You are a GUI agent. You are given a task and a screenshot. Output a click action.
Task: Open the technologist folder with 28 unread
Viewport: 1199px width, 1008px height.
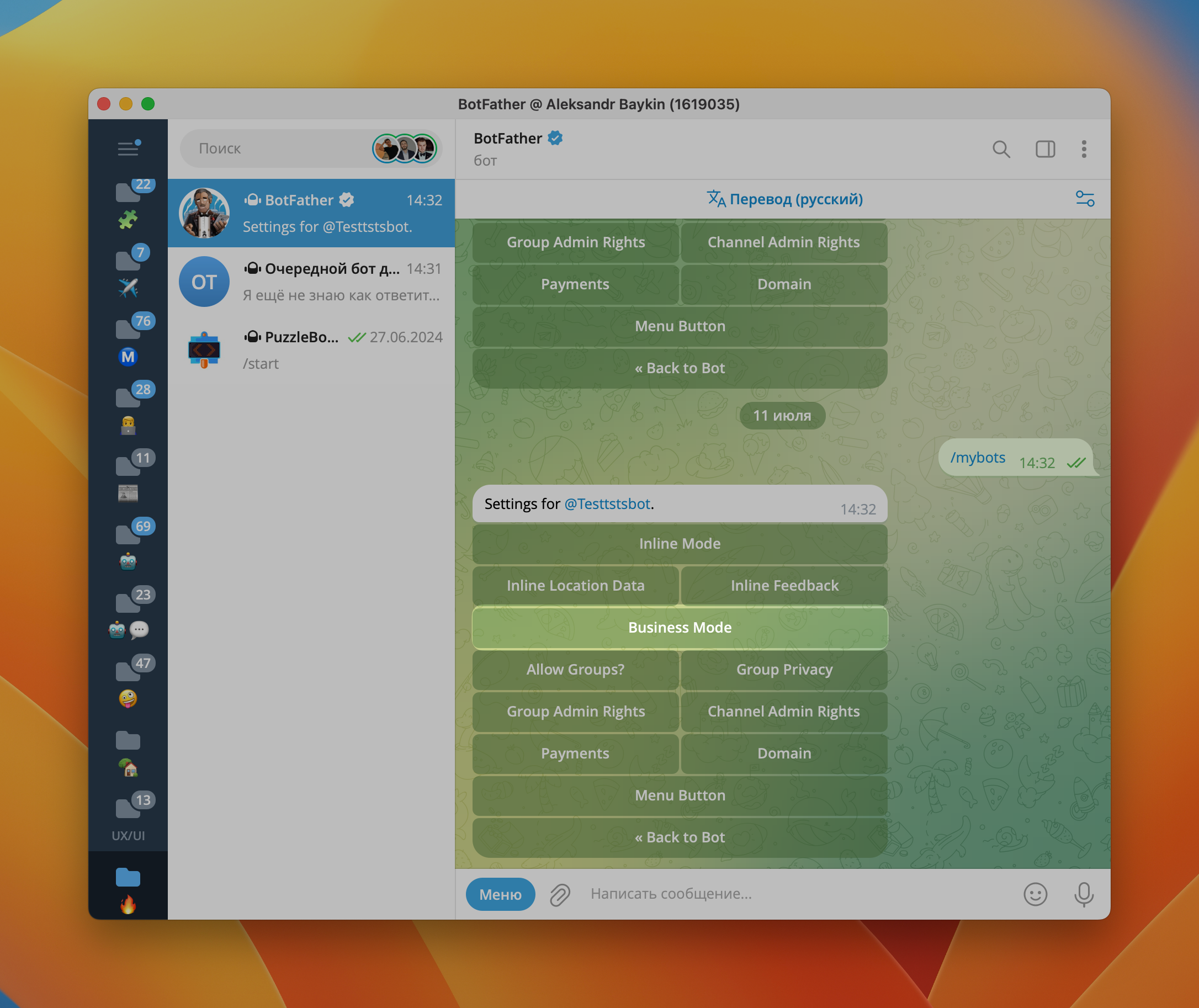(x=129, y=409)
